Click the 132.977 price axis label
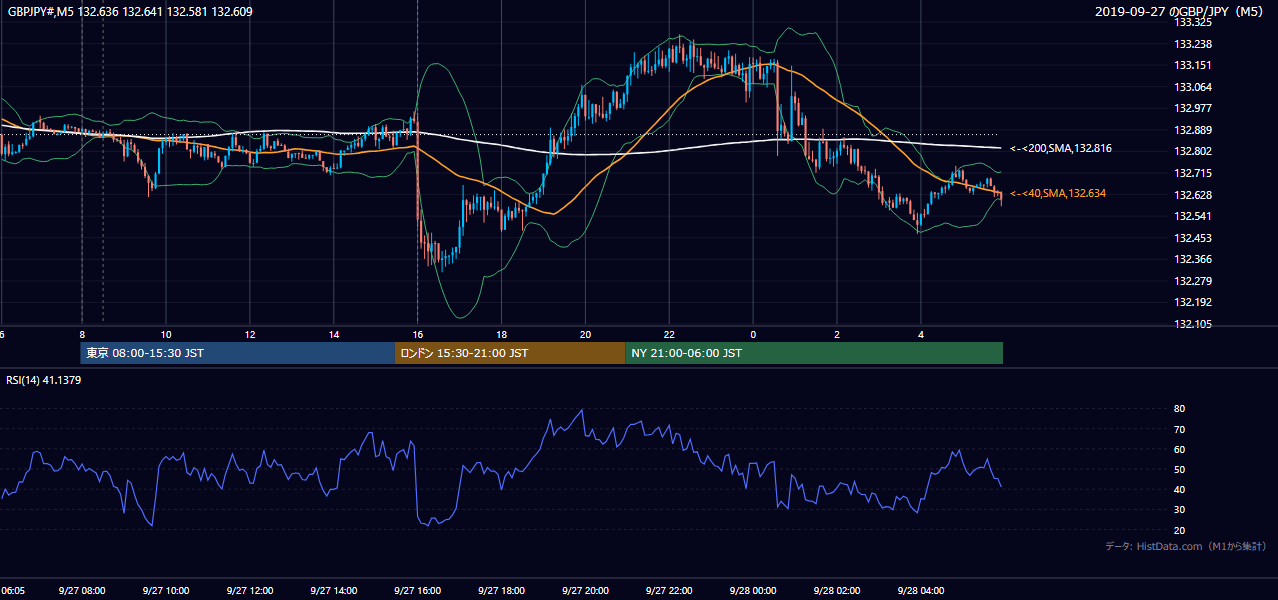The height and width of the screenshot is (600, 1278). tap(1193, 108)
